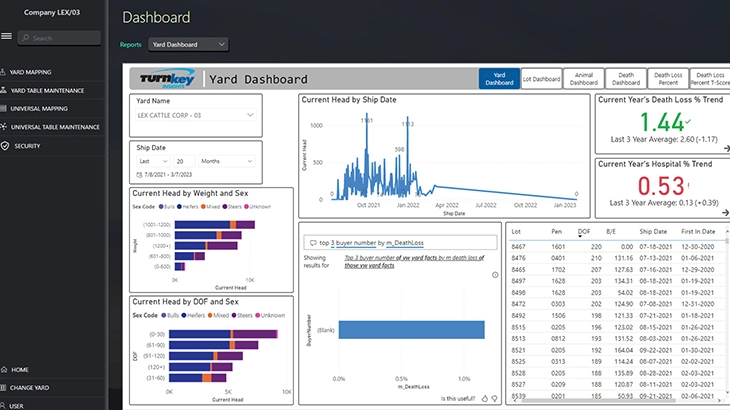Image resolution: width=730 pixels, height=410 pixels.
Task: Select Lot 8521 table row
Action: (615, 350)
